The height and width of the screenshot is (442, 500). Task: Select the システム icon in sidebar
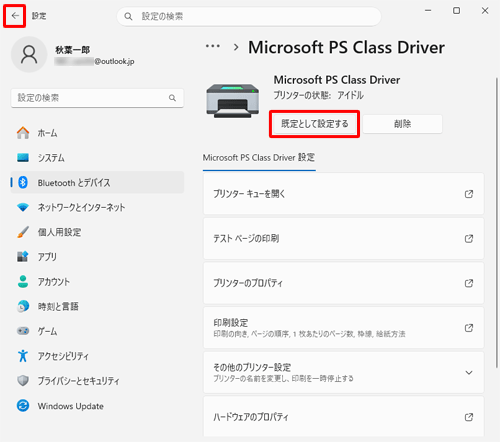click(x=23, y=158)
